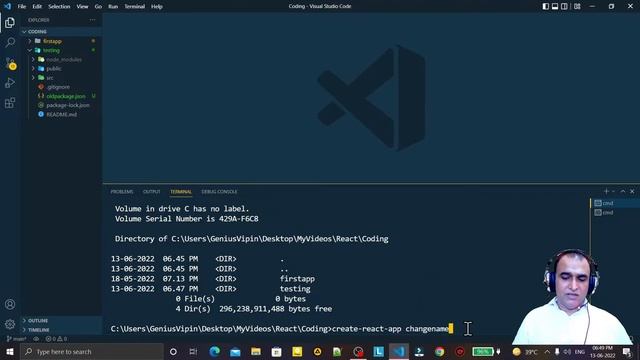
Task: Open File Explorer from taskbar
Action: (x=256, y=351)
